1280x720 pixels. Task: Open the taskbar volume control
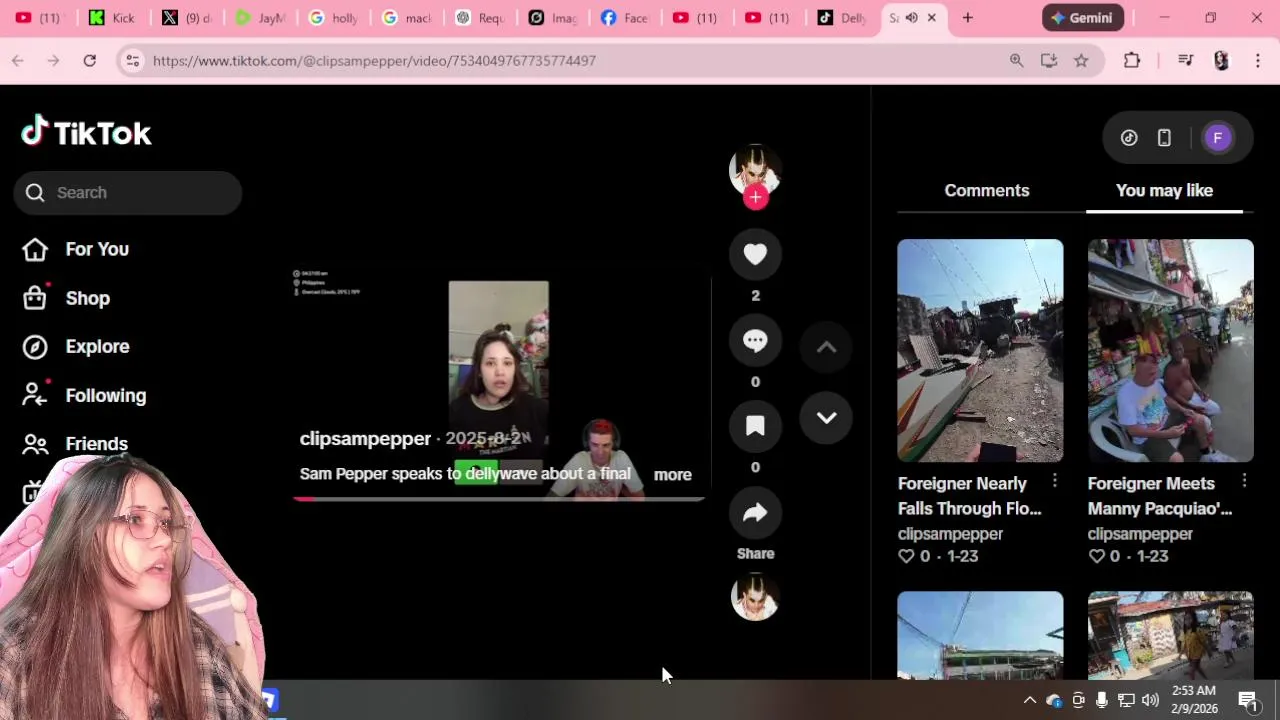click(1150, 700)
